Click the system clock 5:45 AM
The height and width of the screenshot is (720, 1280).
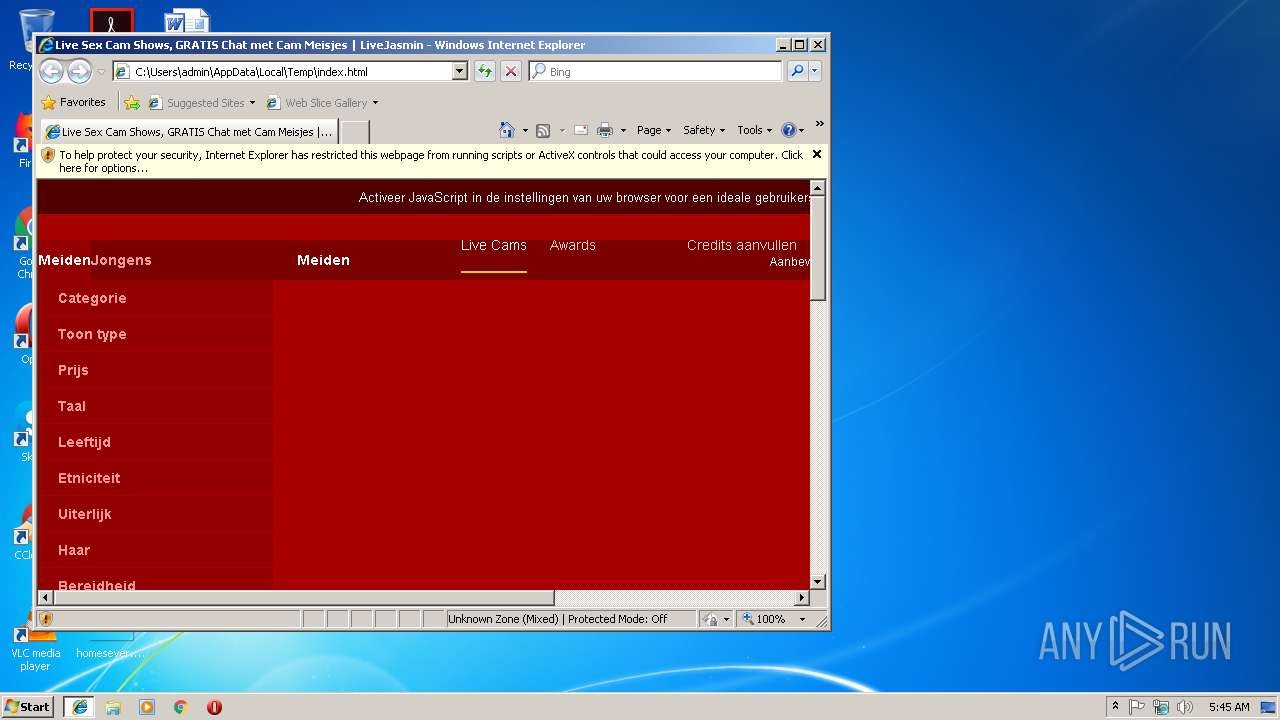click(1229, 706)
